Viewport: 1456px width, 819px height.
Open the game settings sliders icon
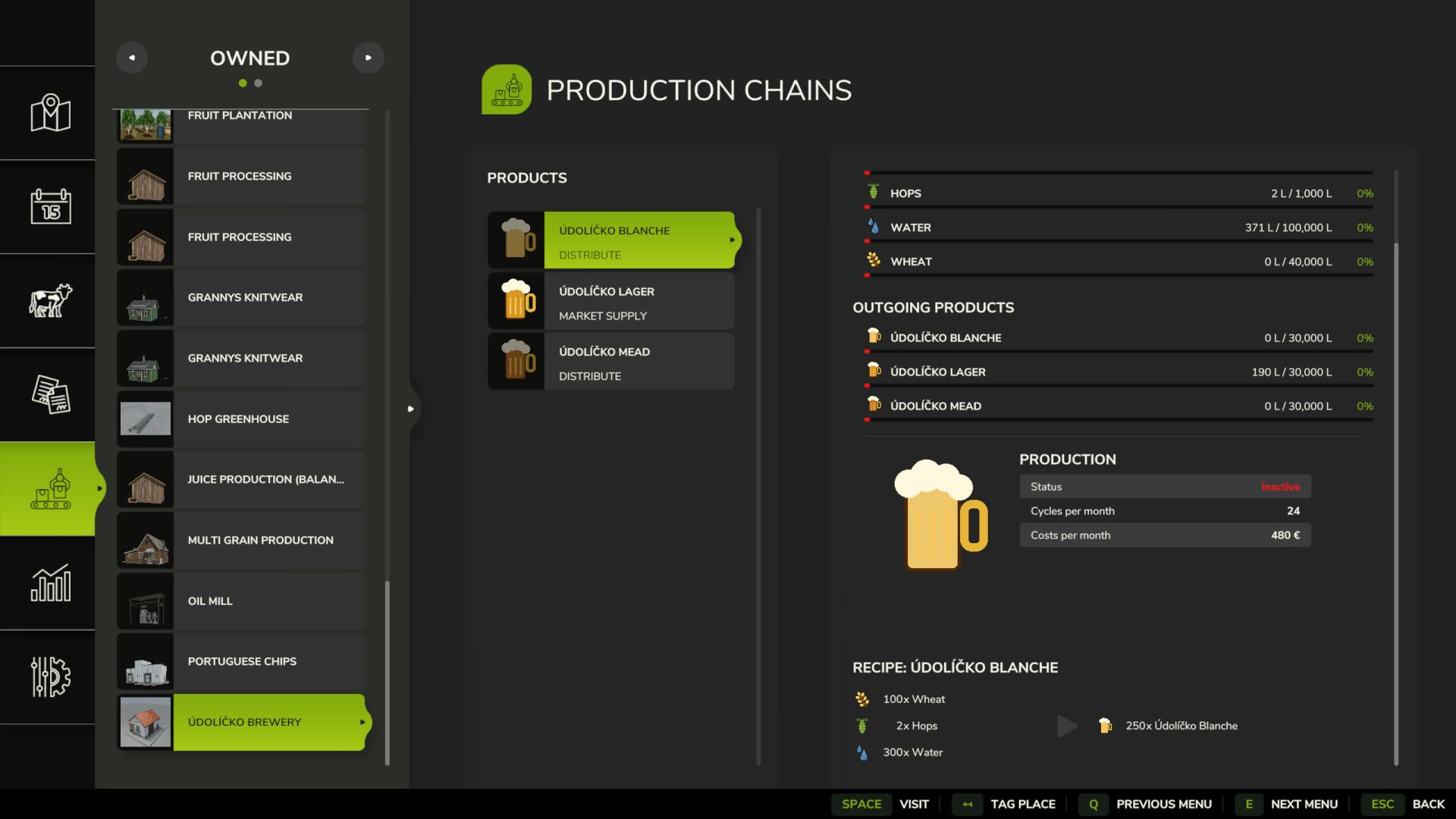point(50,676)
